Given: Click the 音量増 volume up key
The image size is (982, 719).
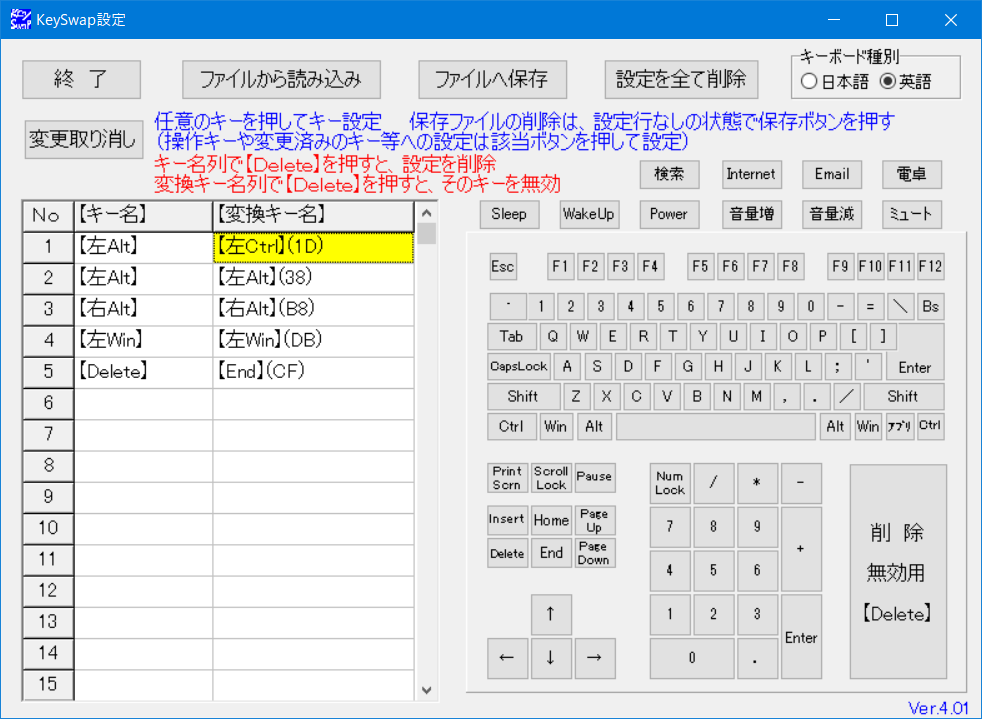Looking at the screenshot, I should 752,214.
